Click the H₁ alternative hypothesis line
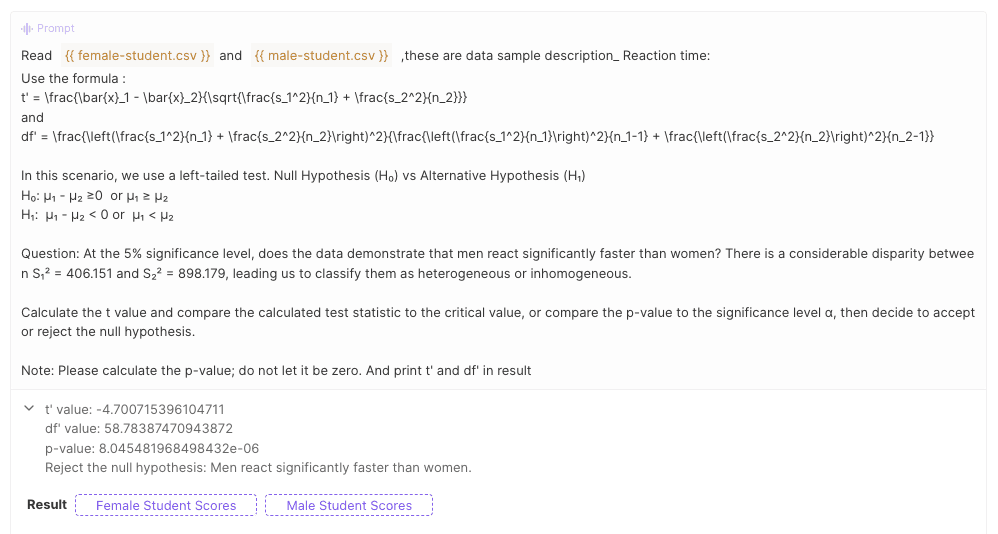This screenshot has width=998, height=534. click(x=97, y=215)
